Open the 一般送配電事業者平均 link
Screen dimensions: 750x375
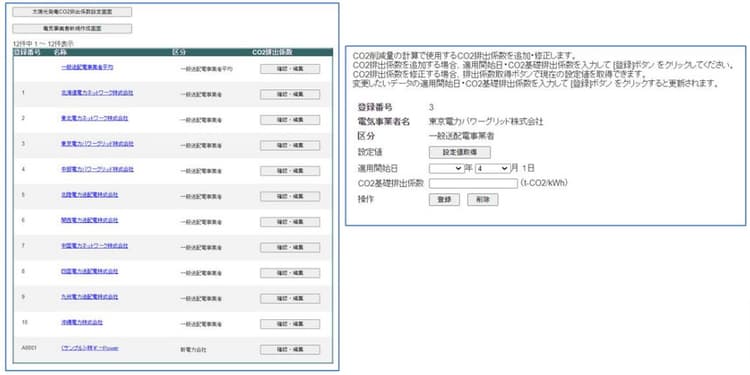(x=88, y=67)
